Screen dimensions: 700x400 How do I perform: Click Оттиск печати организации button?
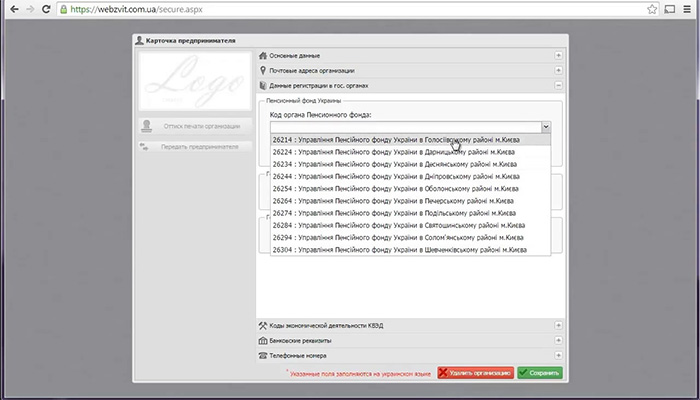click(x=195, y=126)
